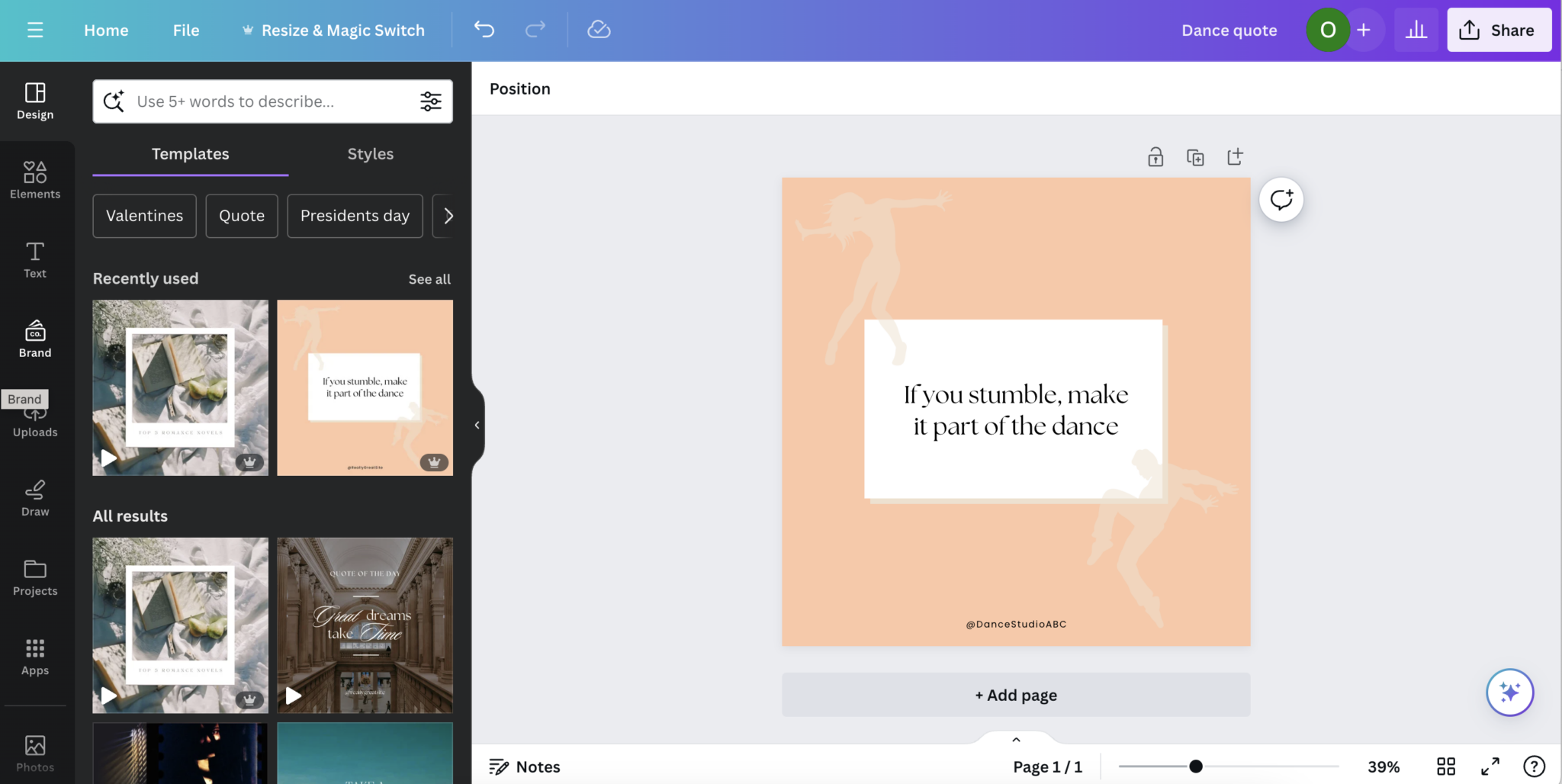Open the Elements sidebar panel
1562x784 pixels.
point(35,180)
